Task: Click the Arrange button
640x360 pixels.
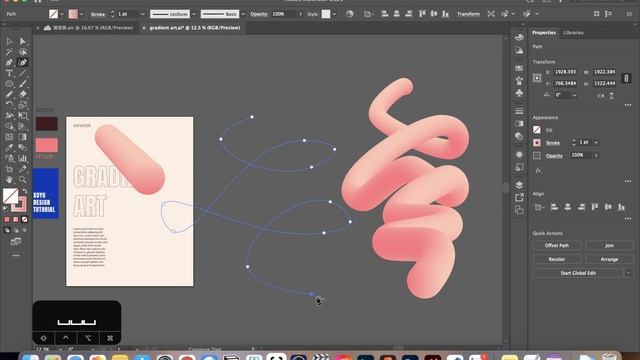Action: pyautogui.click(x=609, y=259)
